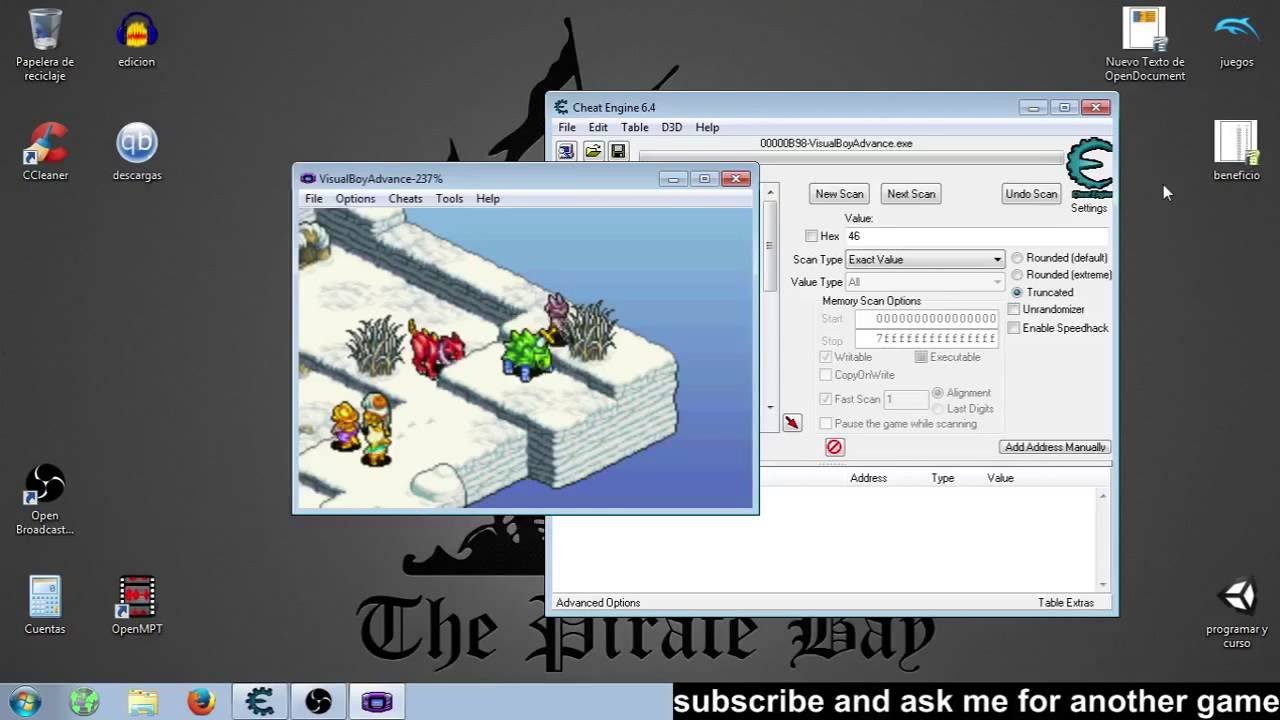1280x720 pixels.
Task: Open VisualBoyAdvance Options menu
Action: pyautogui.click(x=355, y=198)
